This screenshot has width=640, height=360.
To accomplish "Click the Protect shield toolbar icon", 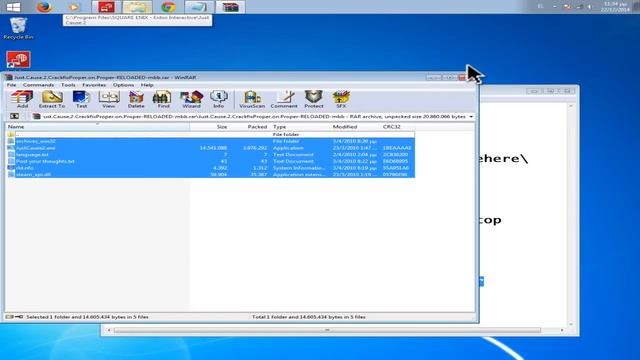I will pyautogui.click(x=313, y=99).
